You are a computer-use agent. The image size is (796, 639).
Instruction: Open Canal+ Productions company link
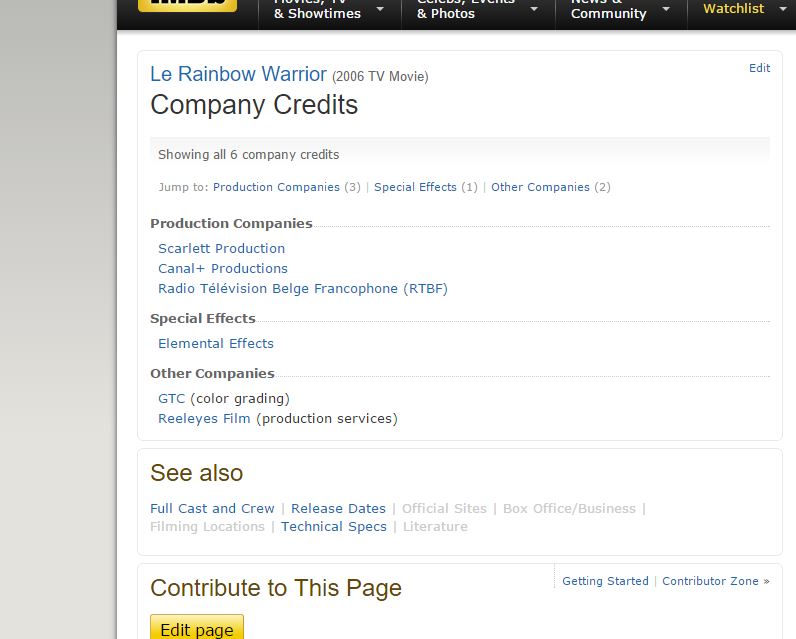pos(222,268)
